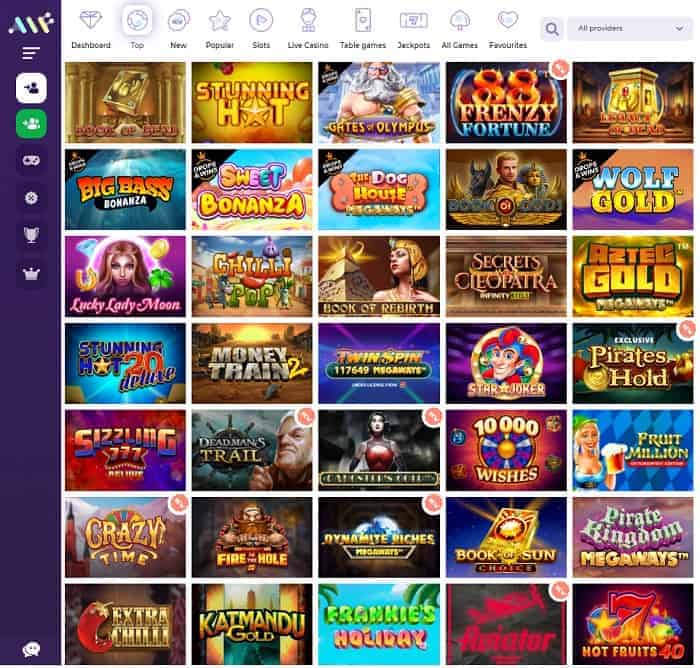Click the casino chip sidebar icon
The image size is (700, 668).
[x=31, y=198]
